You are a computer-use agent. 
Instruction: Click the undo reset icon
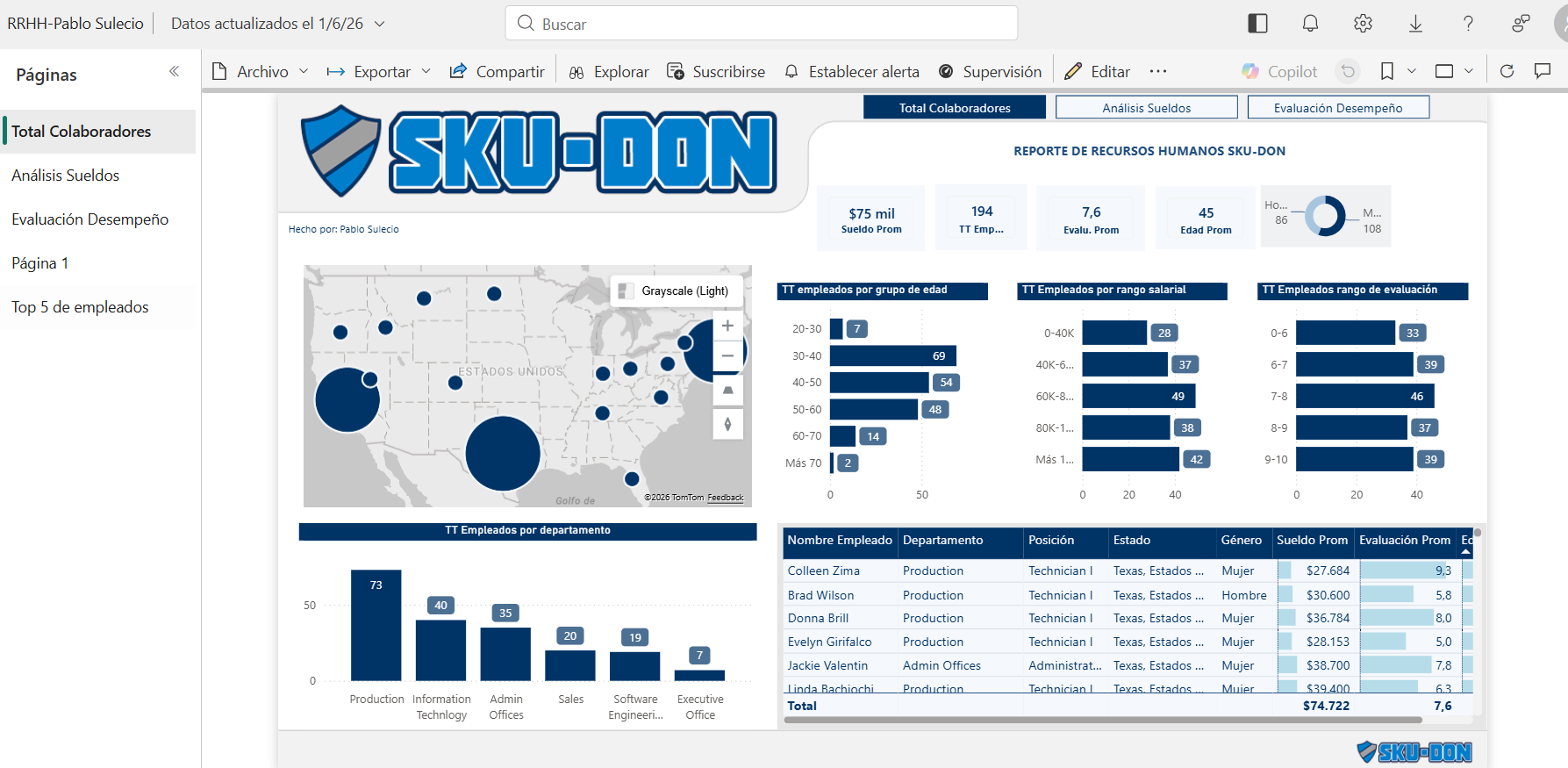tap(1349, 71)
